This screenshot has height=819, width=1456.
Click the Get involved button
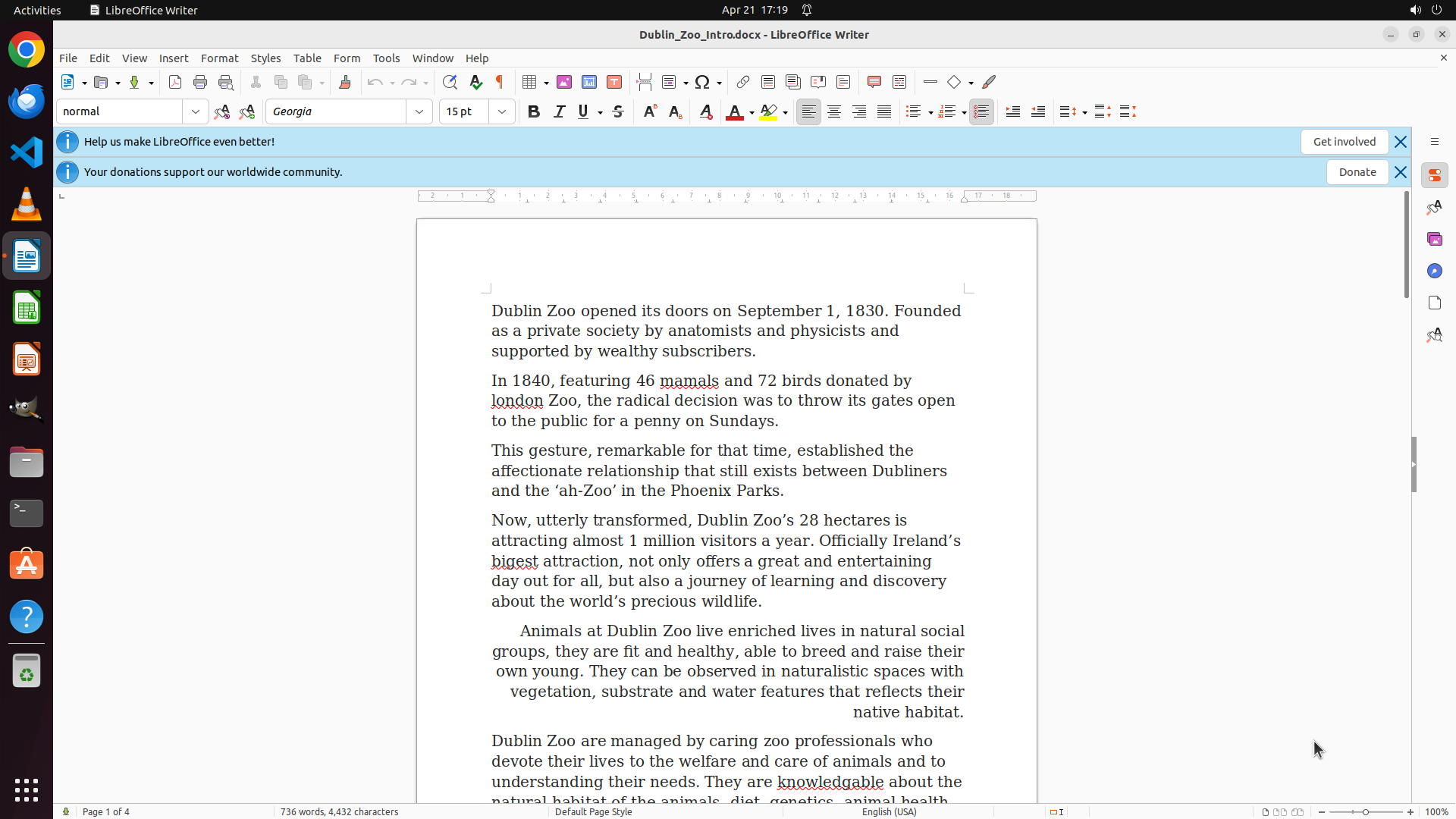(1344, 142)
